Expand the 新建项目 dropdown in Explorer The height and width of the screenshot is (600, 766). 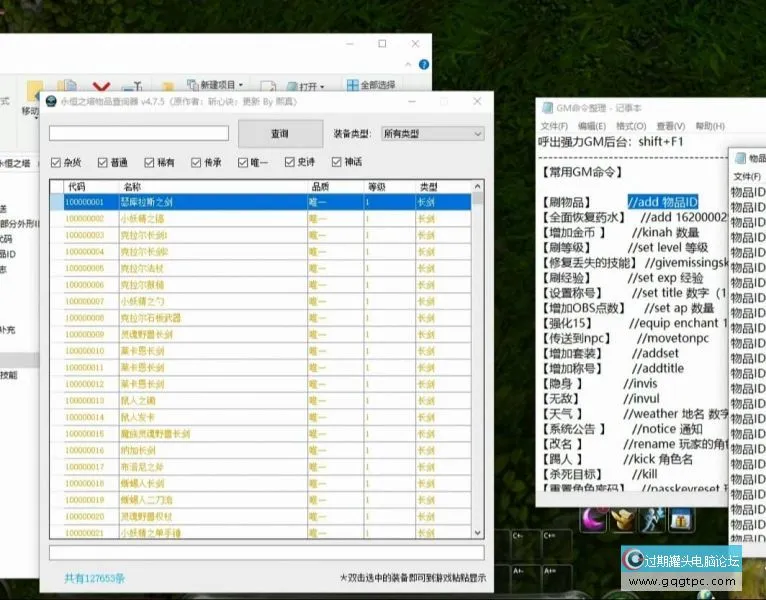tap(241, 85)
